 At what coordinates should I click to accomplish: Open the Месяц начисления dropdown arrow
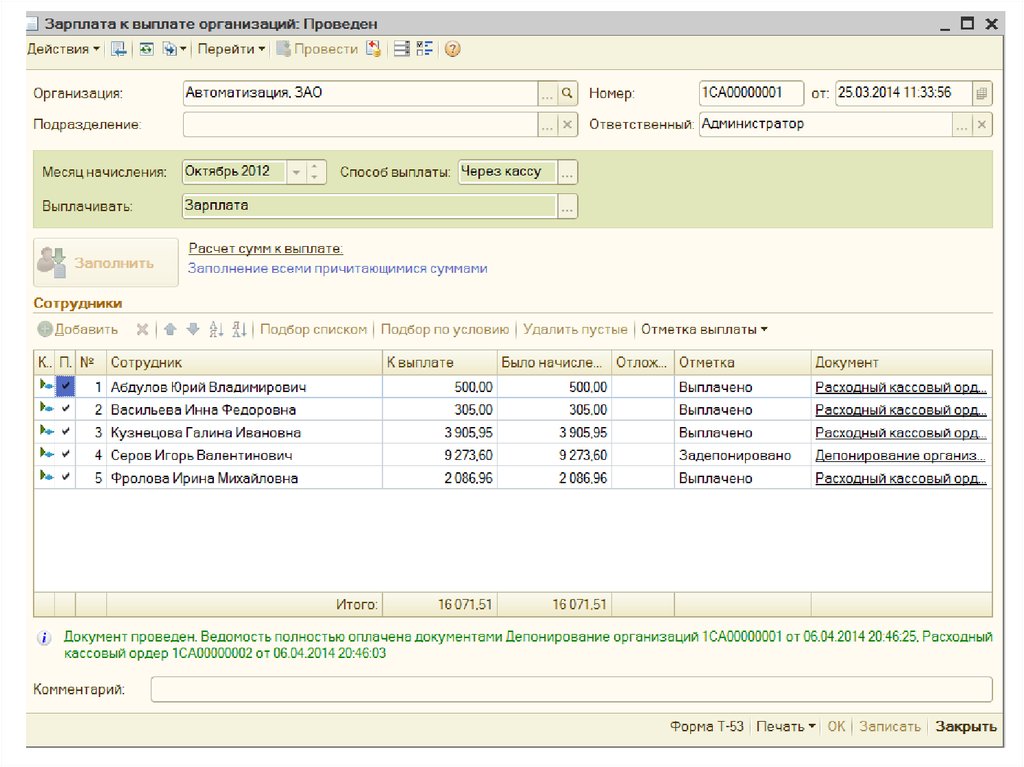point(296,172)
